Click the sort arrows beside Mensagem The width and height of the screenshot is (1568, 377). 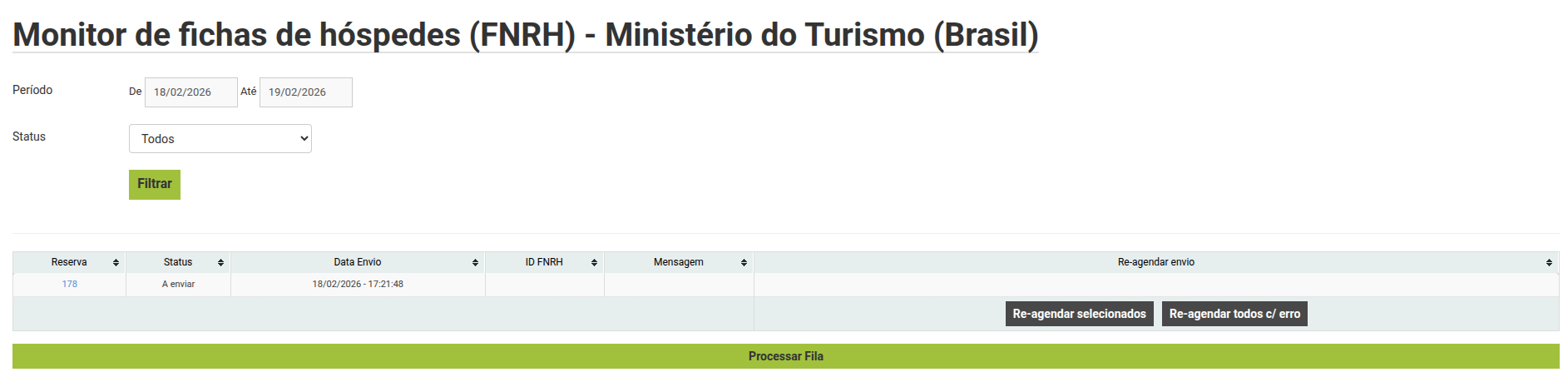tap(744, 262)
